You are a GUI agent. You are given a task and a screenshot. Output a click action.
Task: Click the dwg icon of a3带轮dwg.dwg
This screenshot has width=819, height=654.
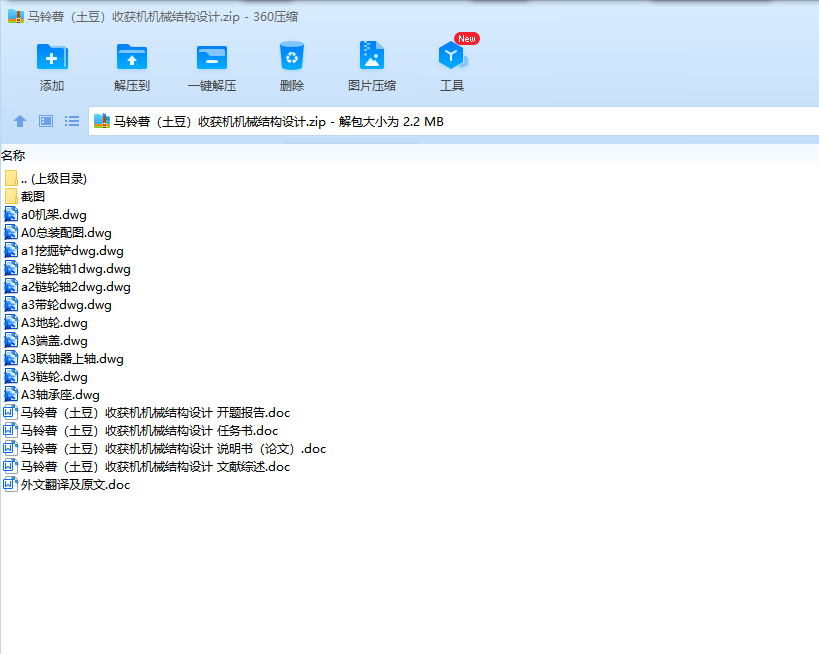[11, 305]
